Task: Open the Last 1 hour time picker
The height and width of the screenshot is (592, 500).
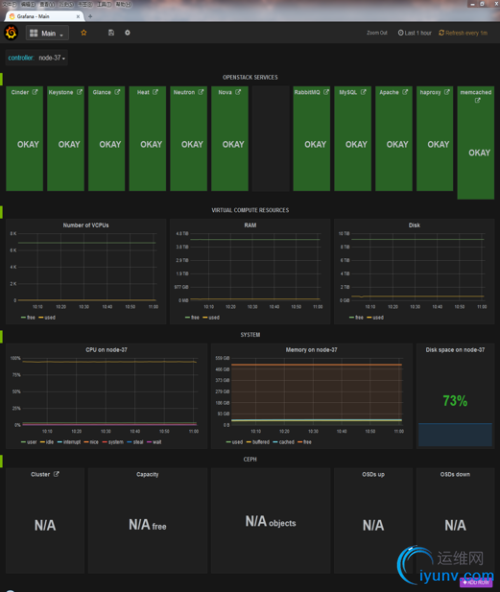Action: tap(414, 33)
